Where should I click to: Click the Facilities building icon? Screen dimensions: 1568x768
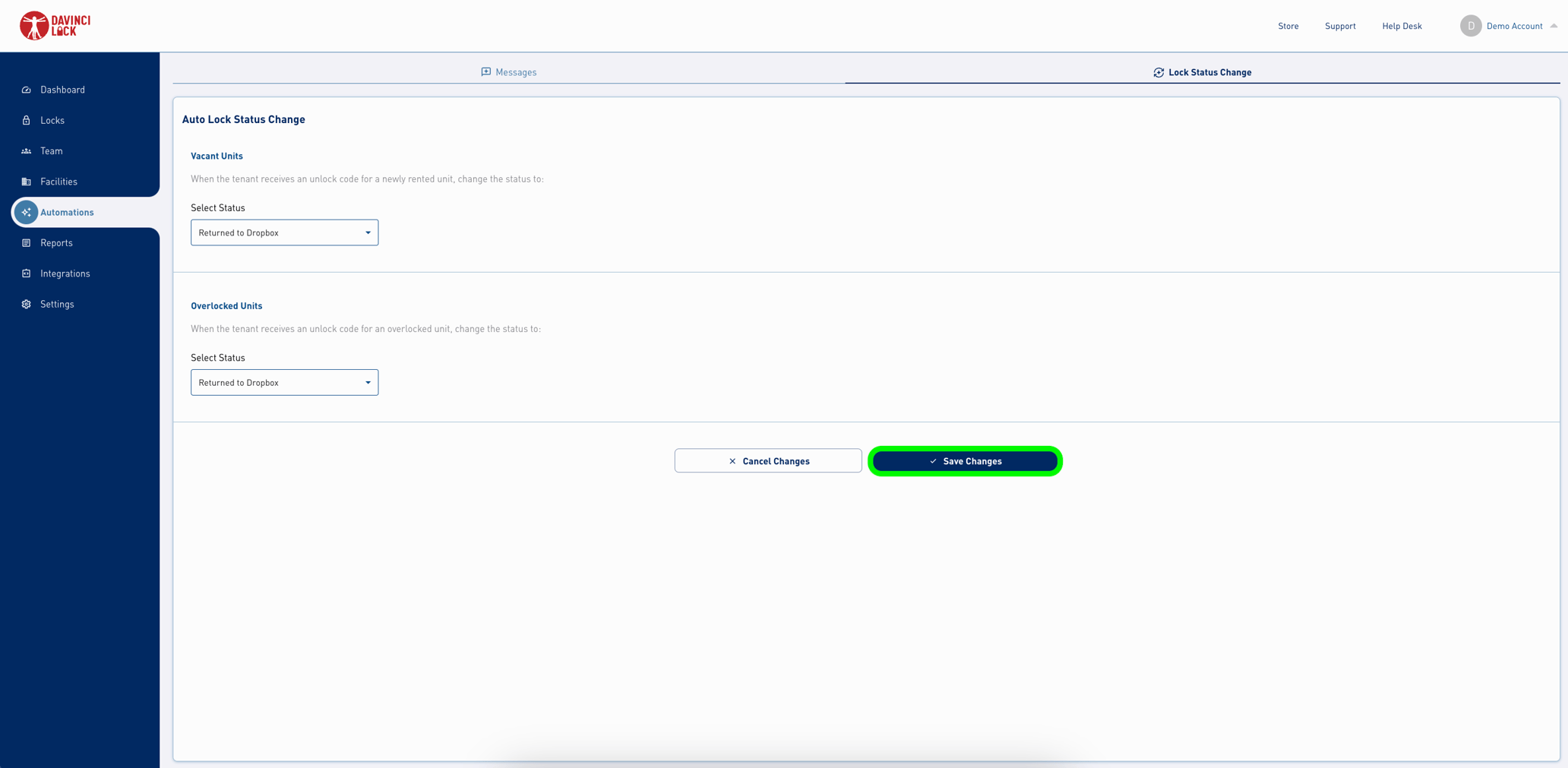point(26,182)
